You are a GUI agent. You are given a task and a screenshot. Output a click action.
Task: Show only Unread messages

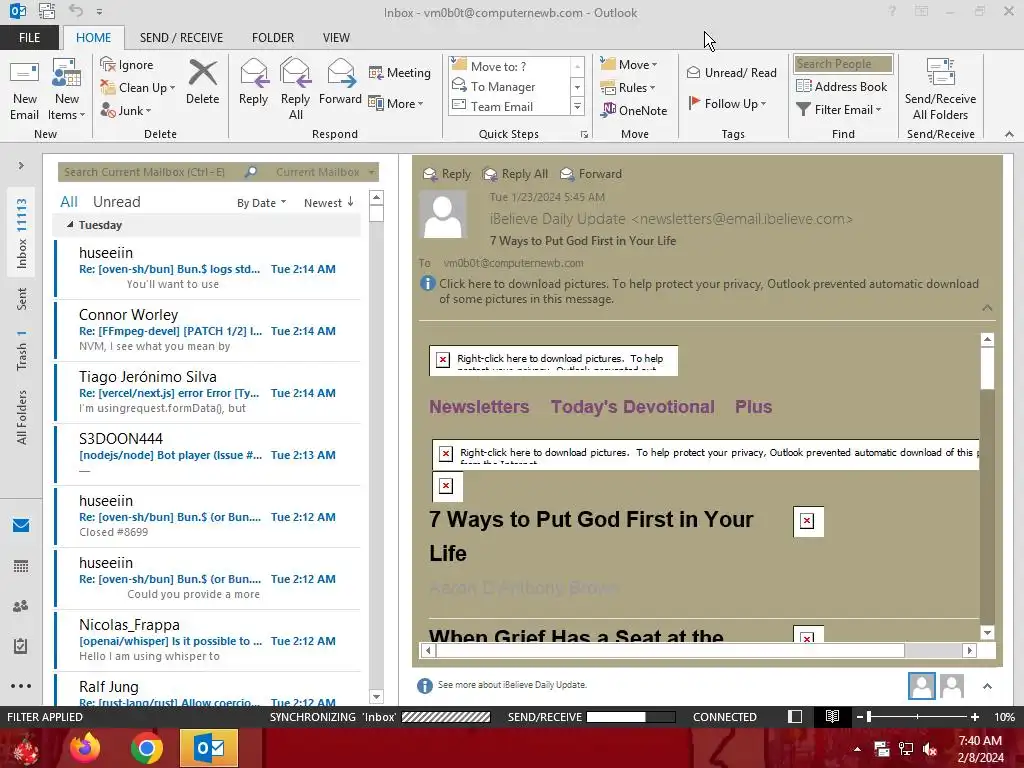click(116, 202)
